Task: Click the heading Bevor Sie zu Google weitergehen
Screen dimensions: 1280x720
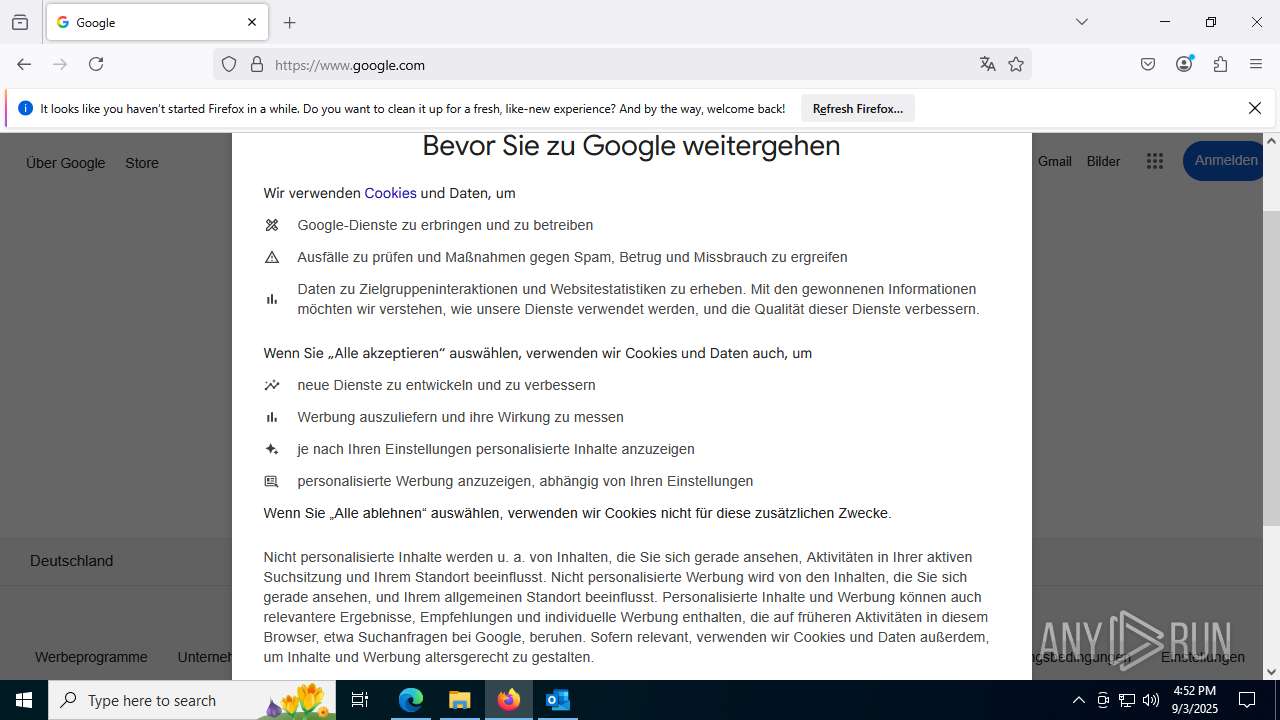Action: tap(631, 146)
